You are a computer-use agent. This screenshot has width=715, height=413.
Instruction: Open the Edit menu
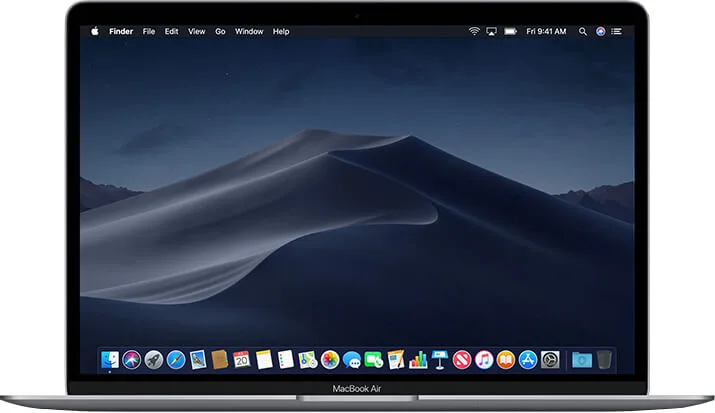[171, 31]
